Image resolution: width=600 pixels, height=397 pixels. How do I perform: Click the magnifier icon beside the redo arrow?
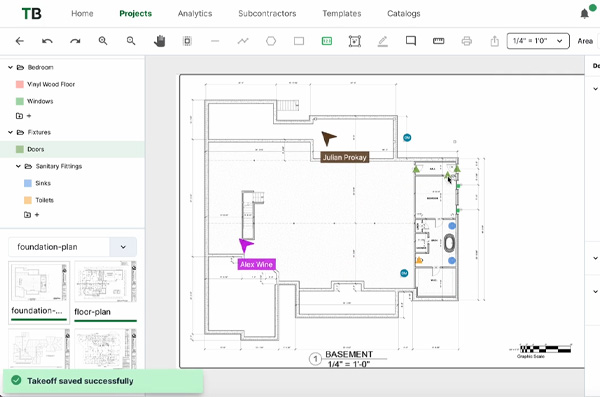[x=103, y=41]
